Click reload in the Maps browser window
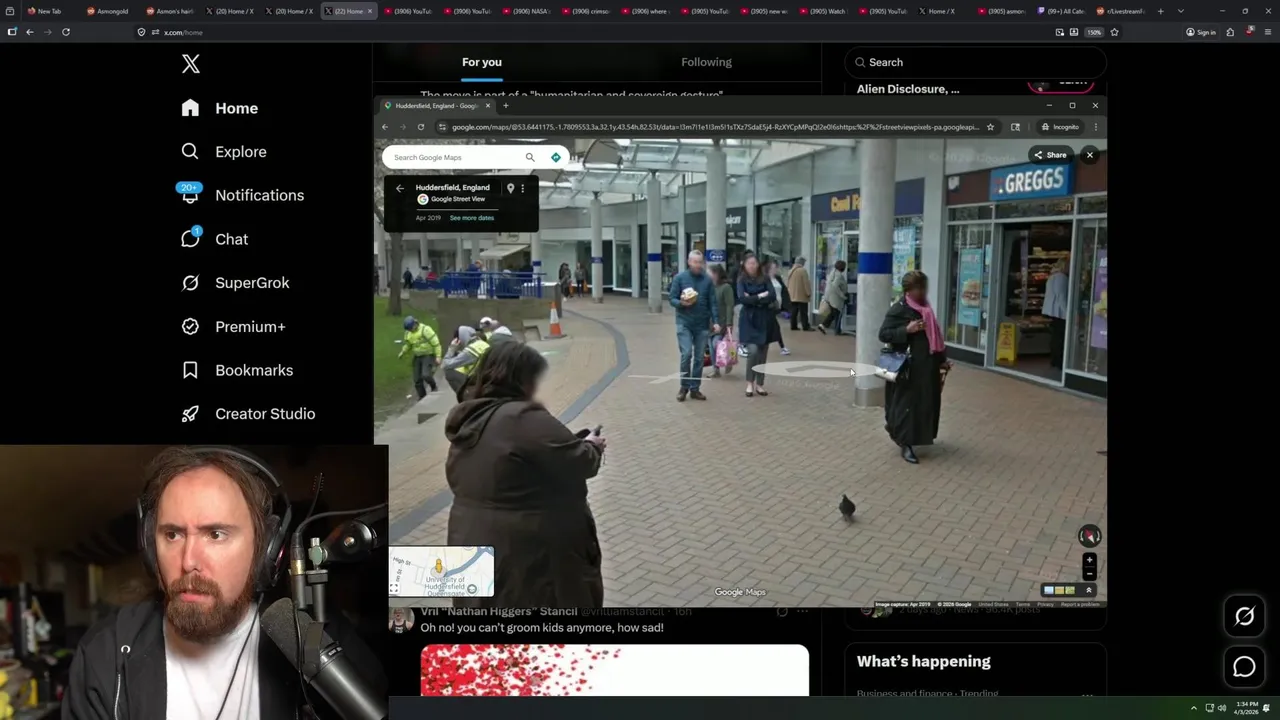1280x720 pixels. pos(421,127)
